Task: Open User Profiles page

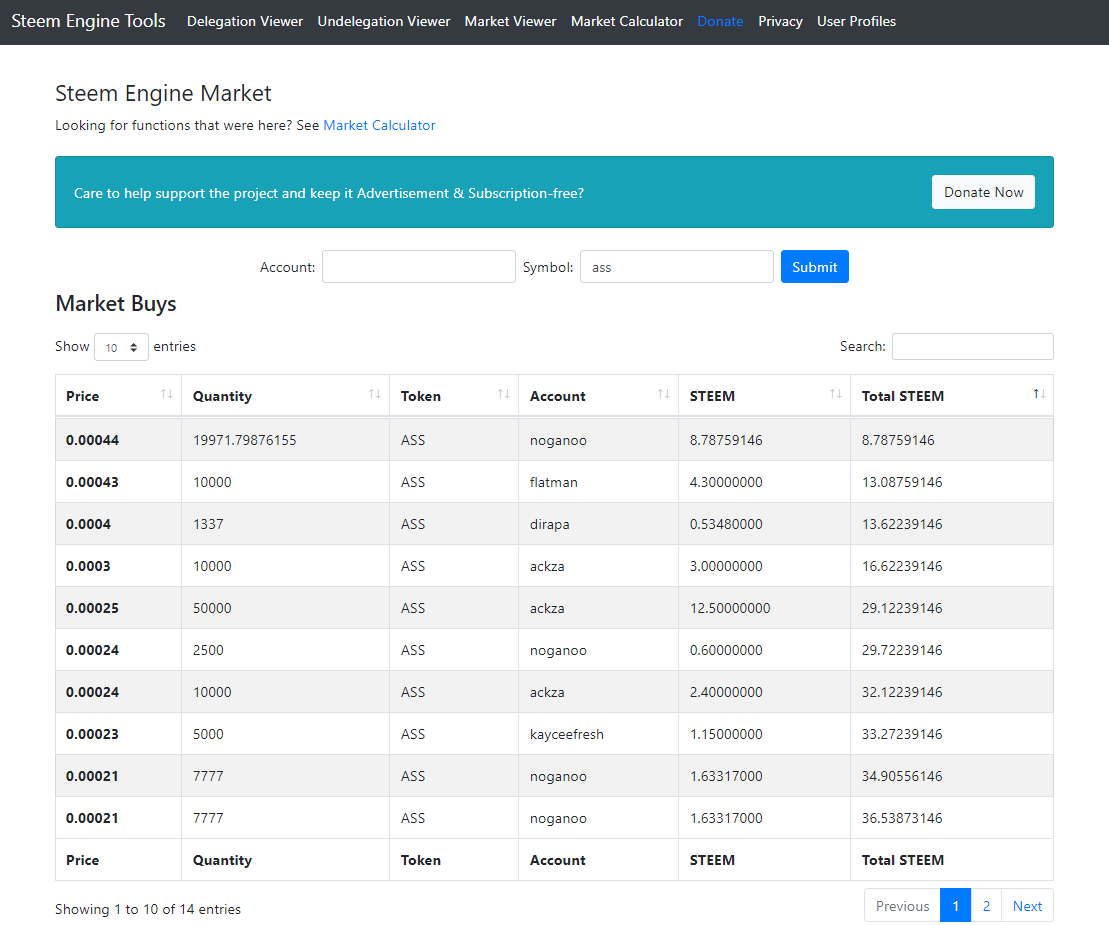Action: click(856, 21)
